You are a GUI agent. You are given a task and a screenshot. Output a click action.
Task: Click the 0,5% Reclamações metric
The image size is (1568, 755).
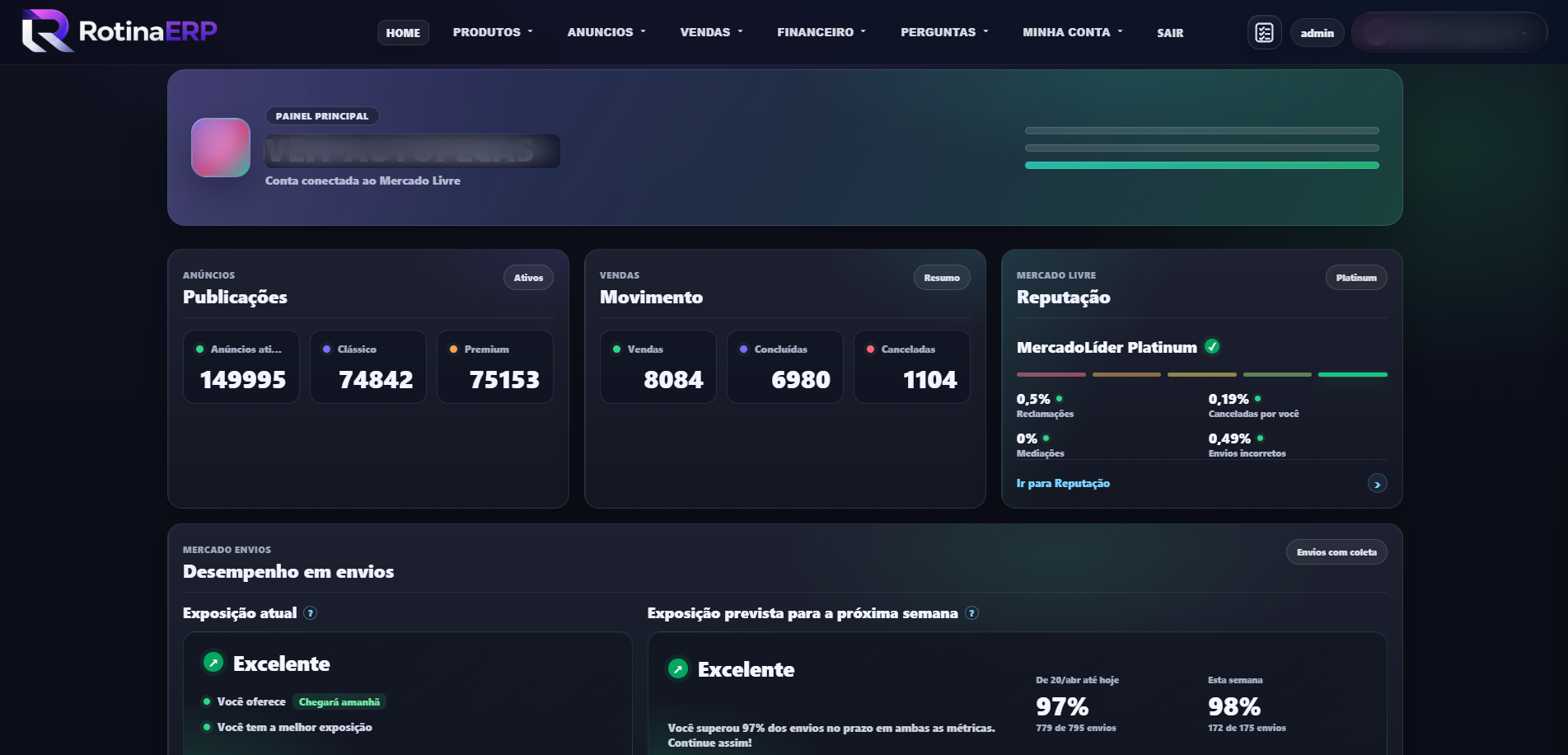[x=1045, y=405]
